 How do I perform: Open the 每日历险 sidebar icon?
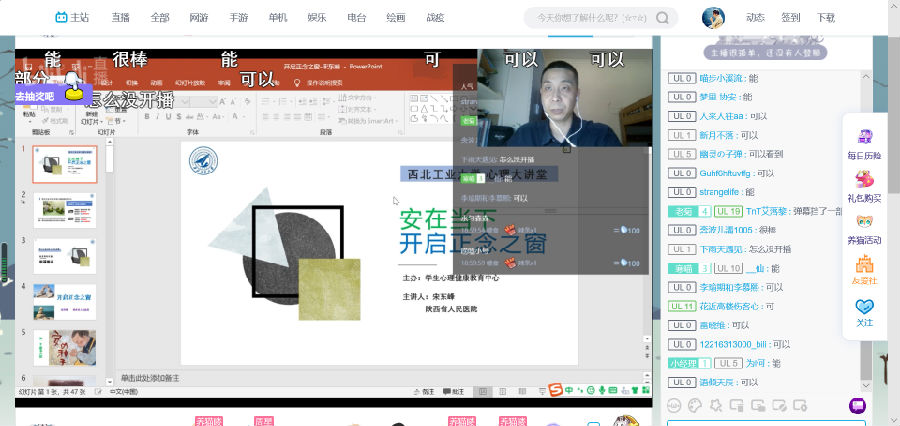[864, 144]
